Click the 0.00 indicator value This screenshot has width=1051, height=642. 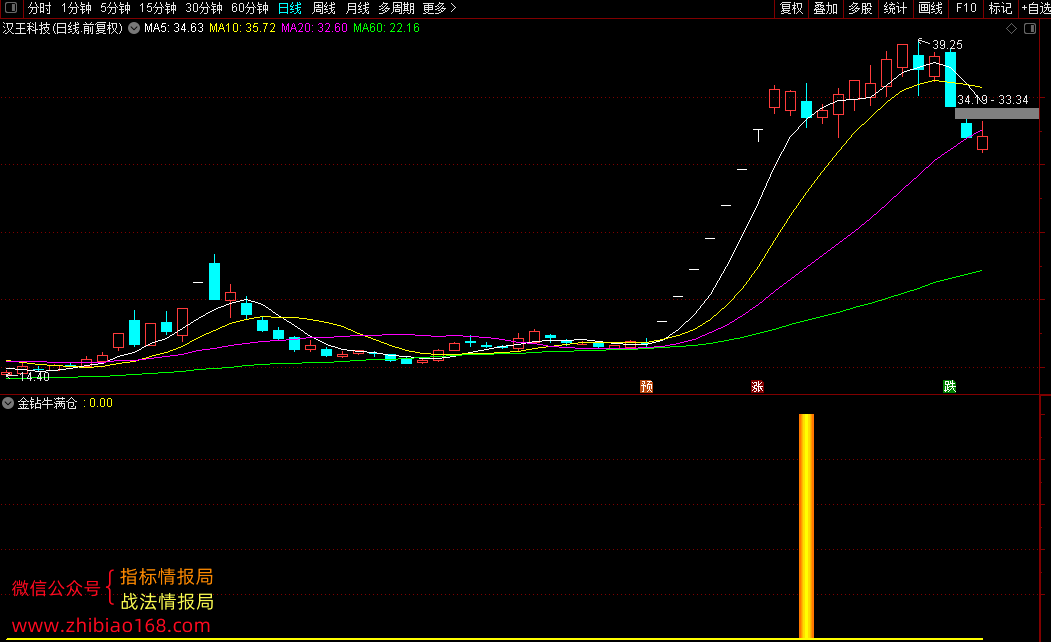pos(101,403)
